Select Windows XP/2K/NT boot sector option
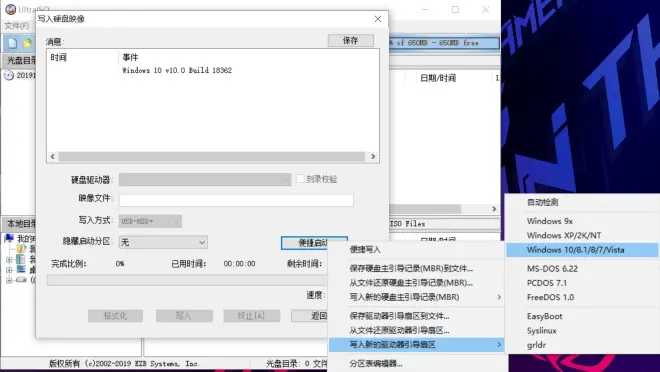Image resolution: width=660 pixels, height=372 pixels. coord(564,235)
